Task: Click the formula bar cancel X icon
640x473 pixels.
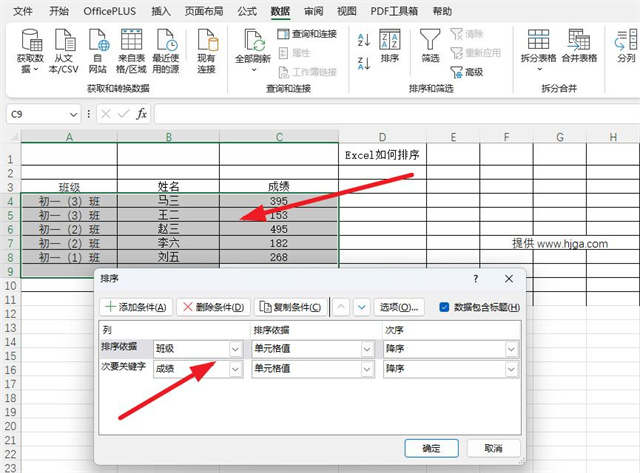Action: coord(106,114)
